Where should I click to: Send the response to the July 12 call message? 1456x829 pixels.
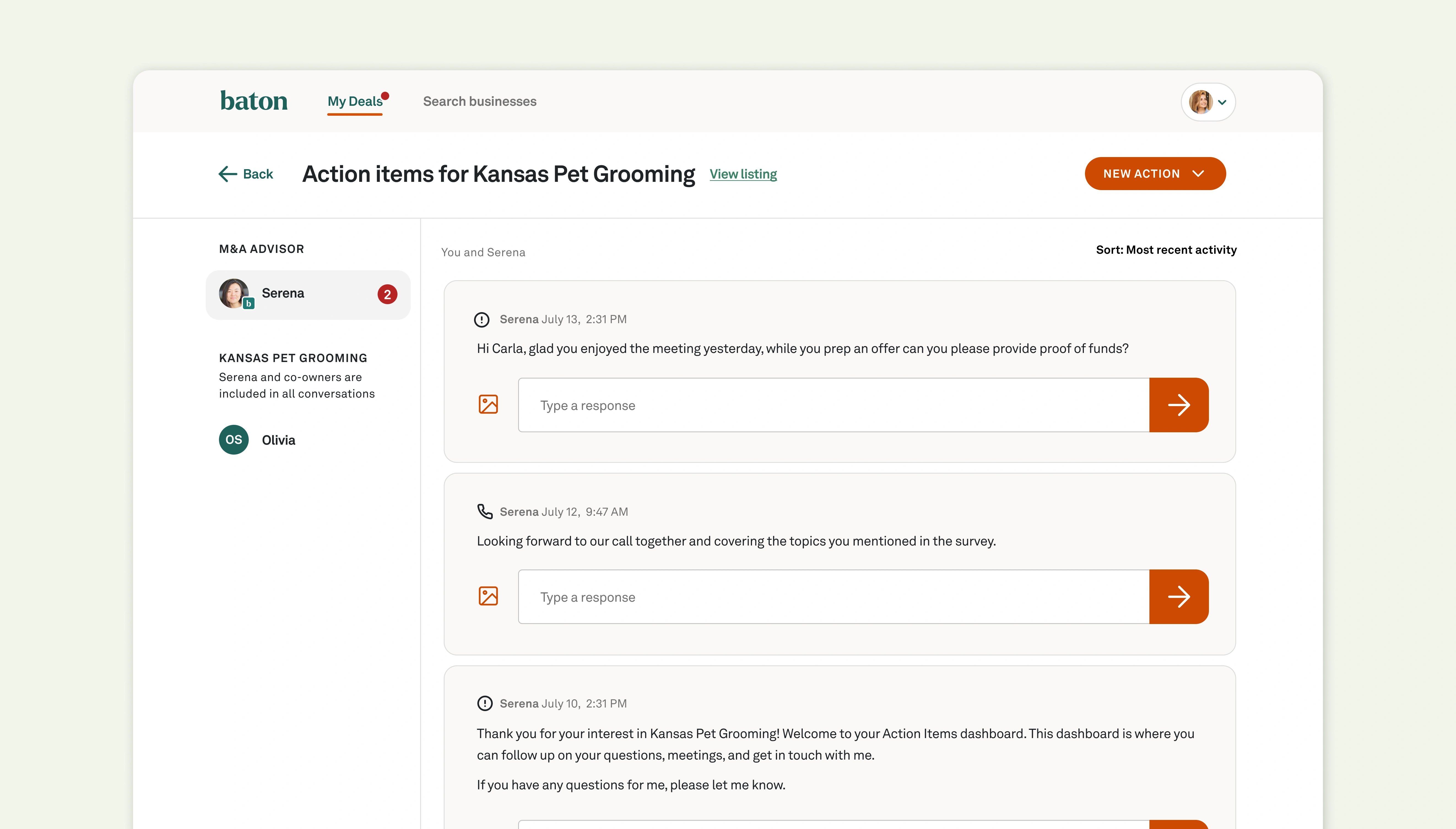[x=1178, y=597]
